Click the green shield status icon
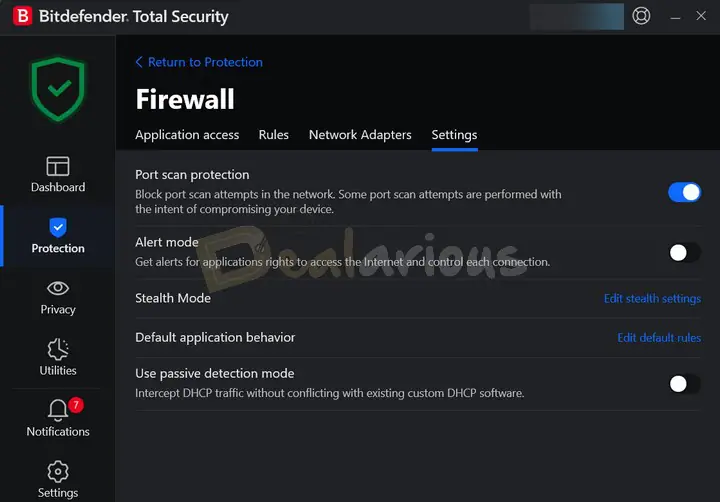 pyautogui.click(x=58, y=89)
